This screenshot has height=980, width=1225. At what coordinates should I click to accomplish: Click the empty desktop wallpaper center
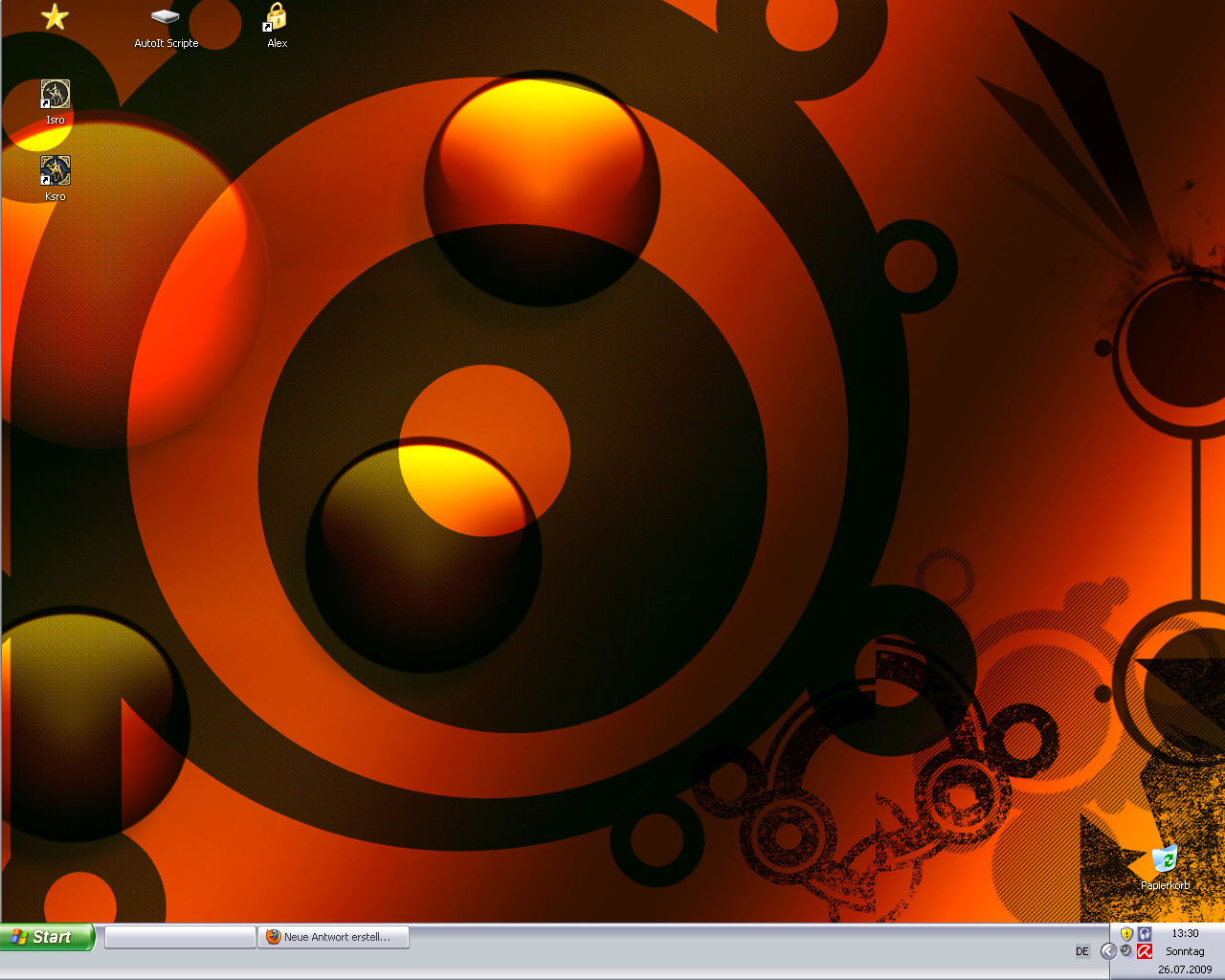click(x=670, y=383)
